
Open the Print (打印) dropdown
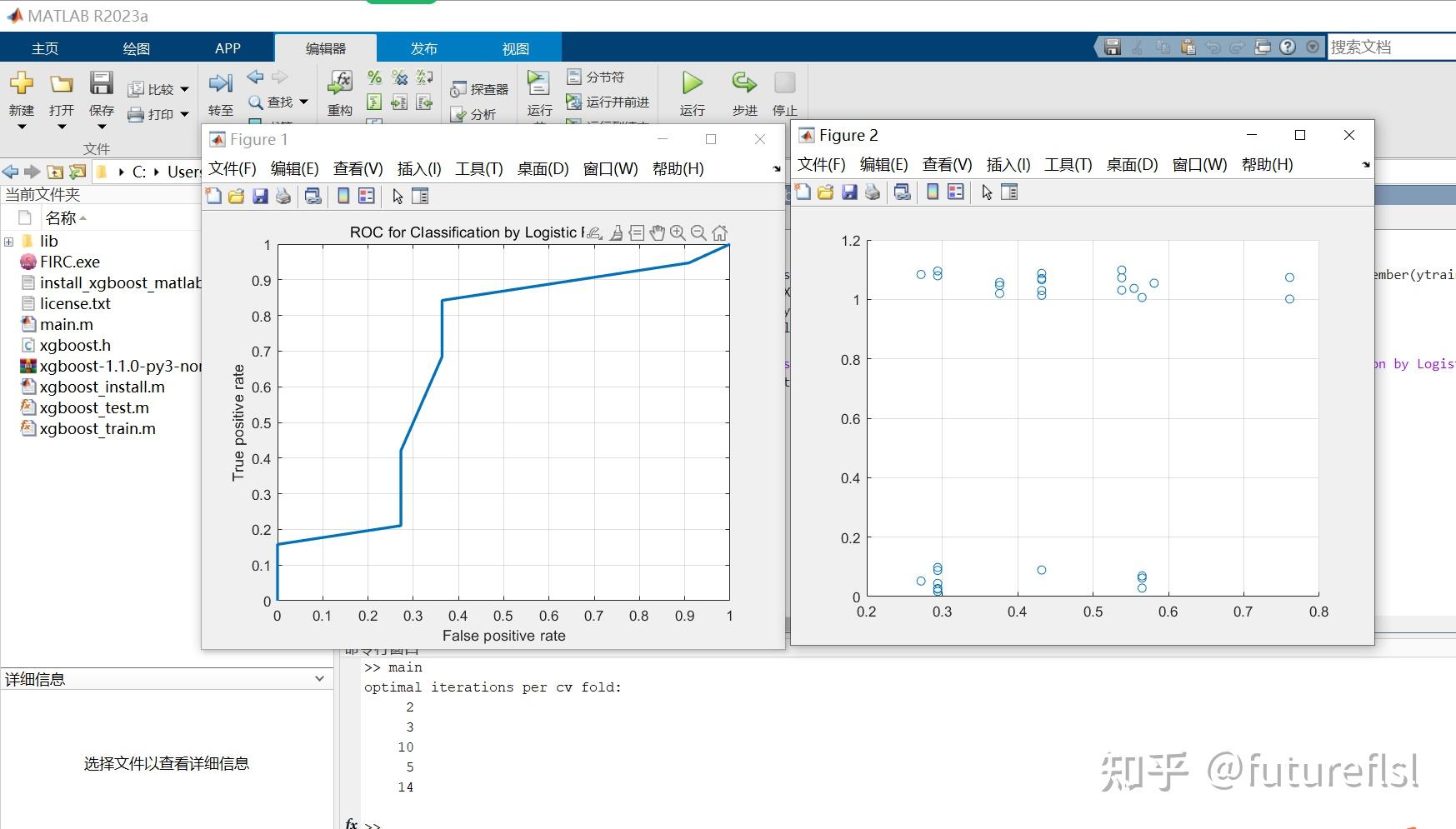pos(184,114)
